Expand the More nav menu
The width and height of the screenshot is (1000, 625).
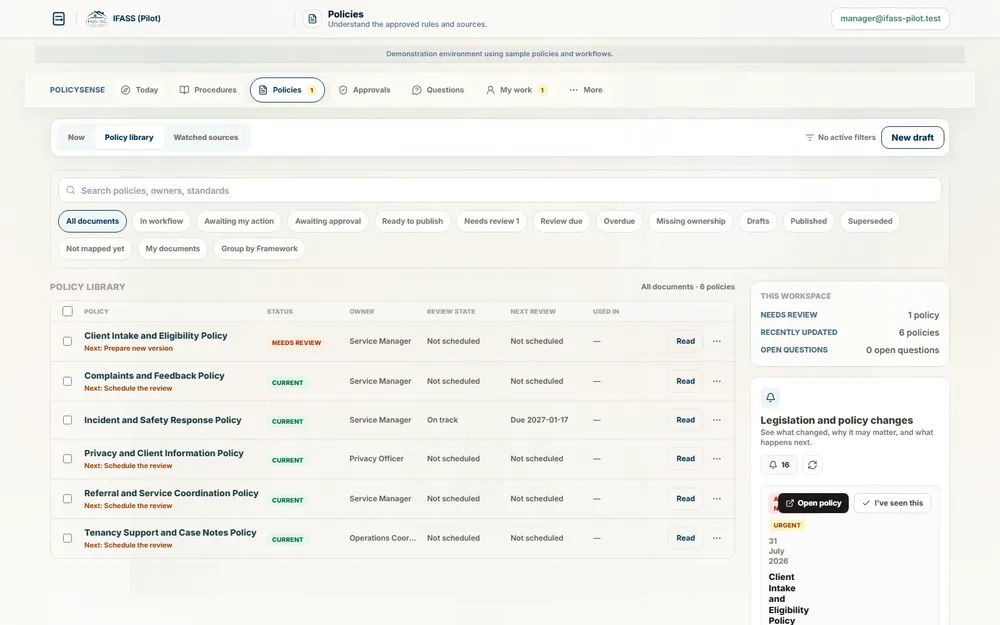point(585,90)
